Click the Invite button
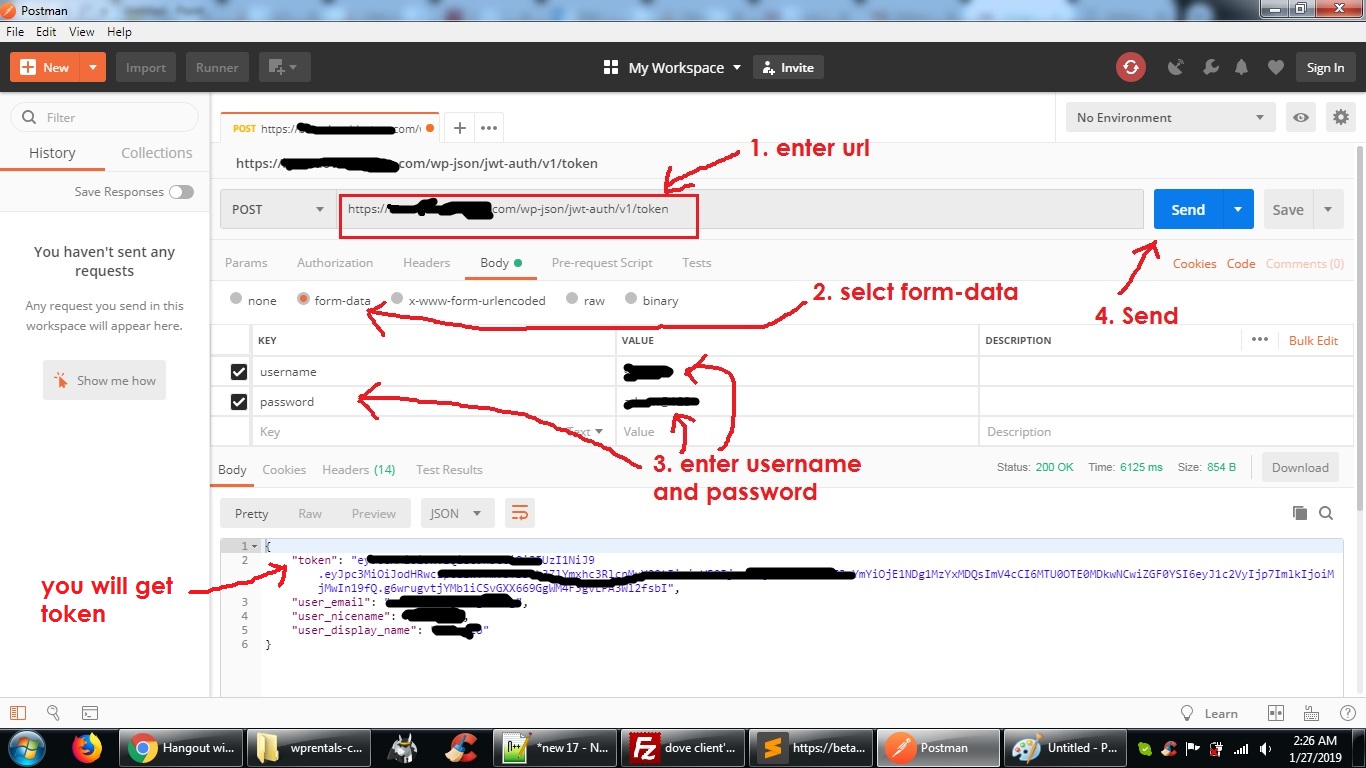1366x768 pixels. tap(788, 67)
